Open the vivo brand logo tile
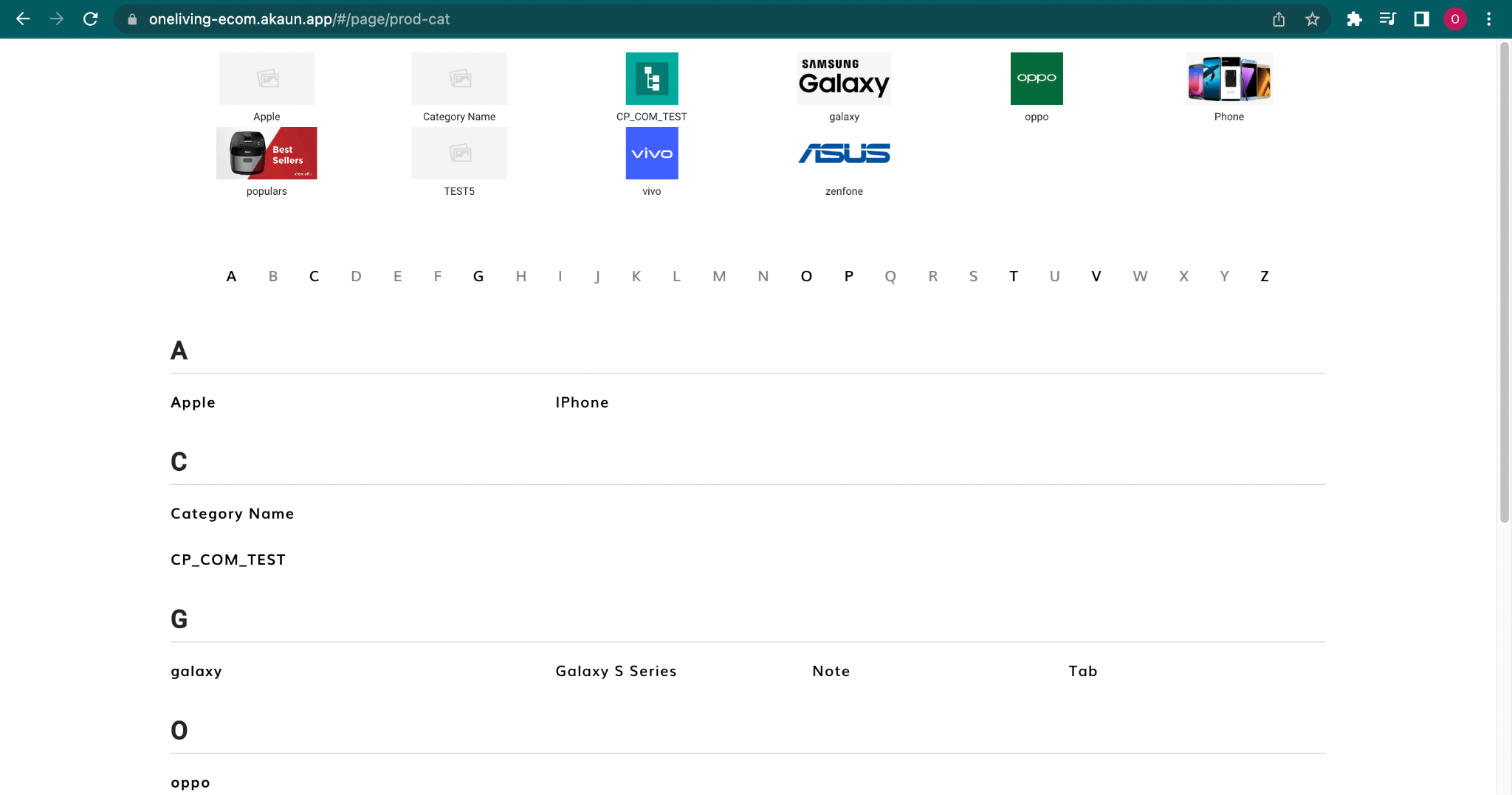Image resolution: width=1512 pixels, height=795 pixels. pos(651,153)
